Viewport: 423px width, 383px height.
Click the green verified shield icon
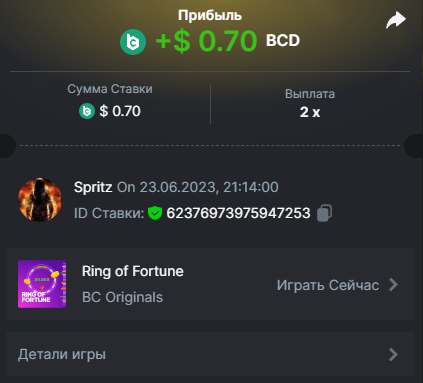pyautogui.click(x=155, y=213)
